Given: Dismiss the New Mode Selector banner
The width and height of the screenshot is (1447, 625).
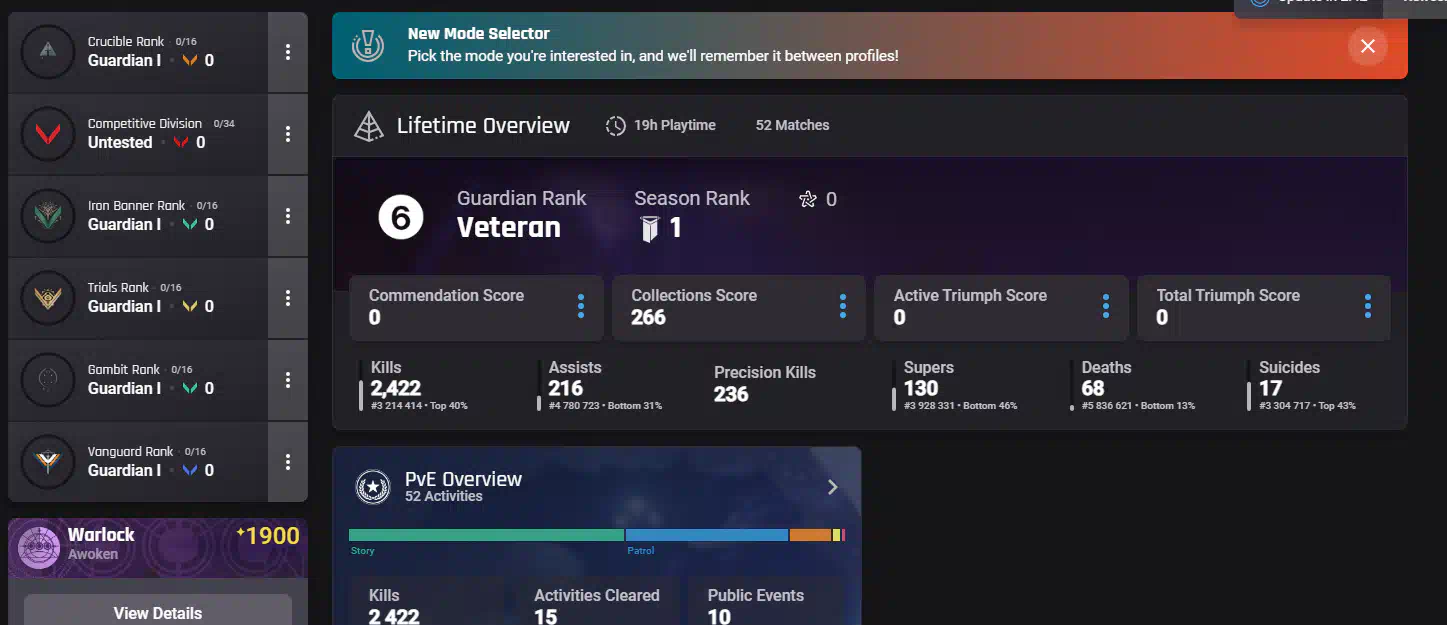Looking at the screenshot, I should pyautogui.click(x=1368, y=46).
